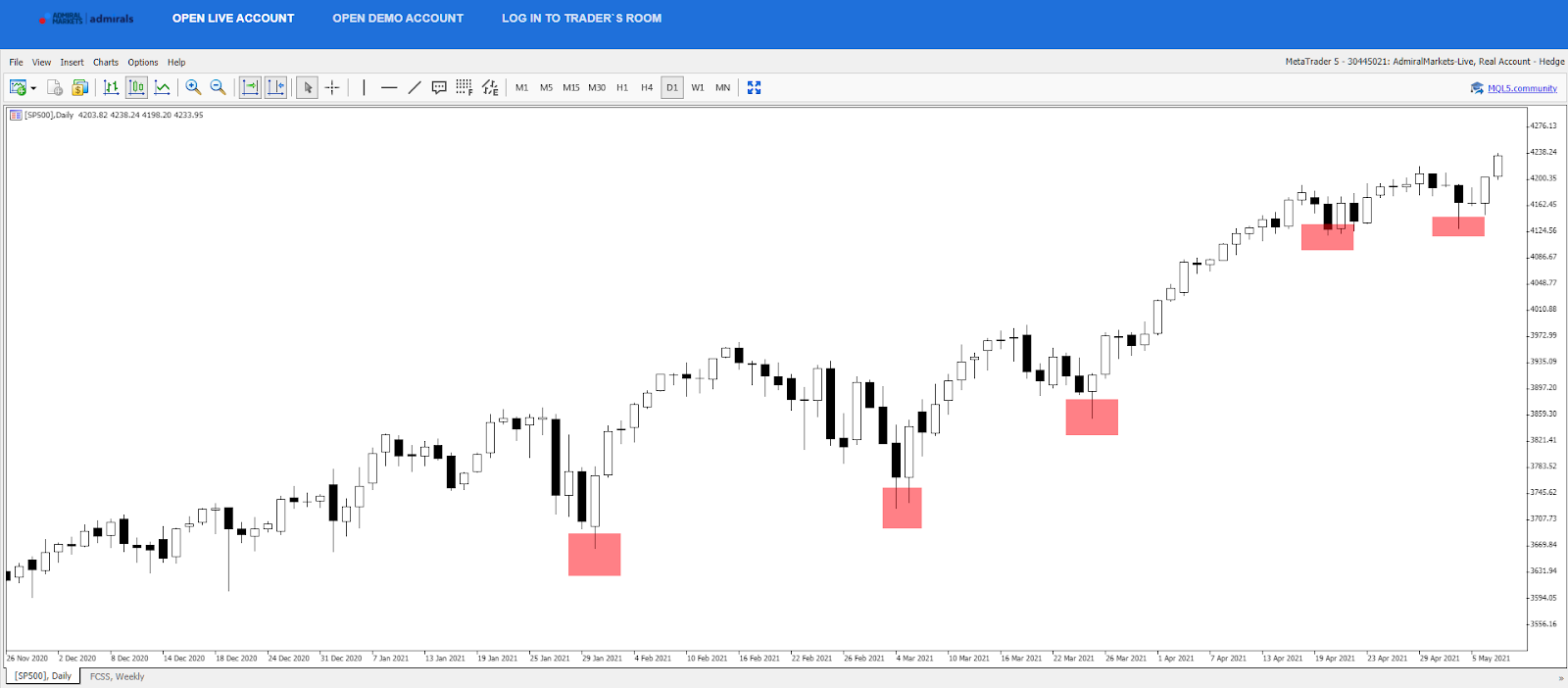Switch chart to candlestick type
Viewport: 1568px width, 688px height.
tap(136, 87)
